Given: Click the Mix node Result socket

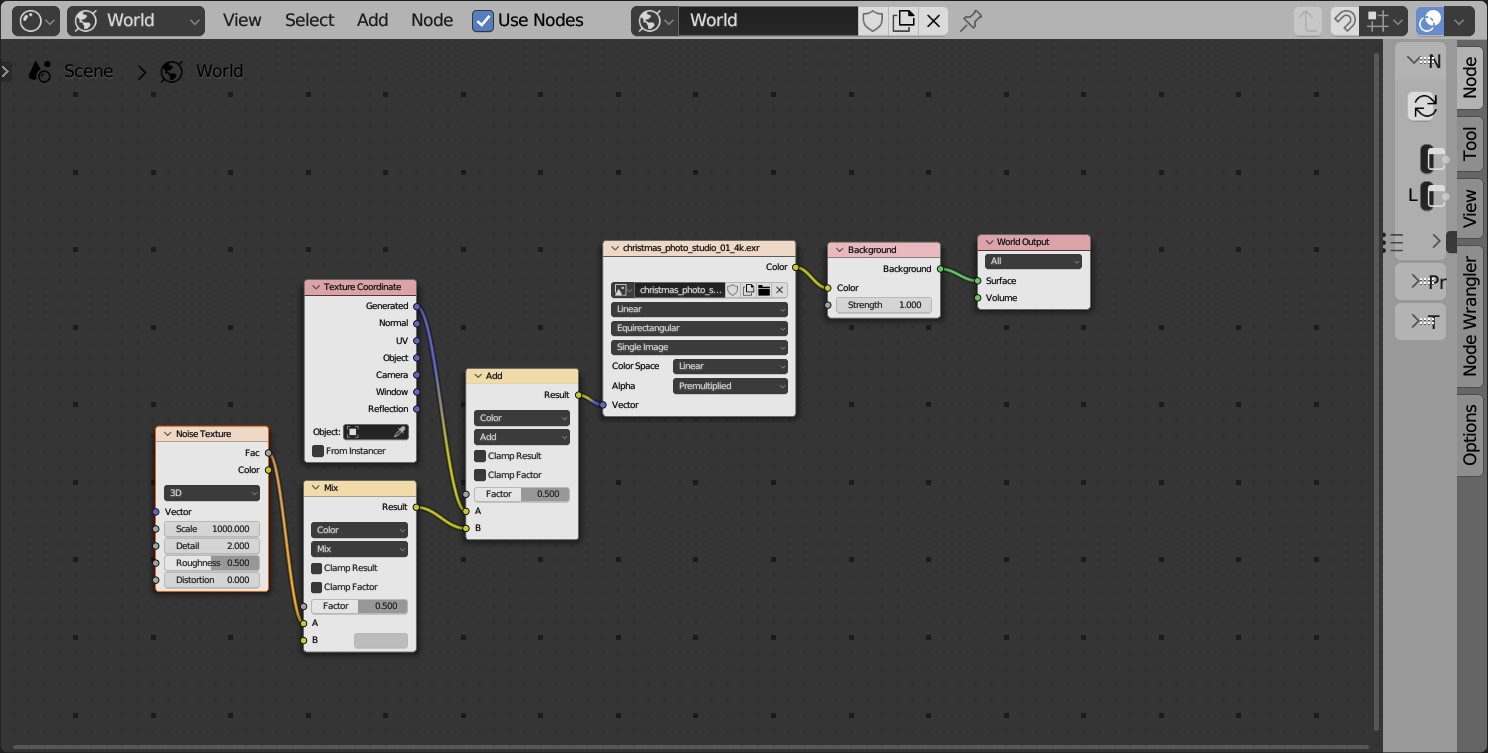Looking at the screenshot, I should (x=416, y=507).
